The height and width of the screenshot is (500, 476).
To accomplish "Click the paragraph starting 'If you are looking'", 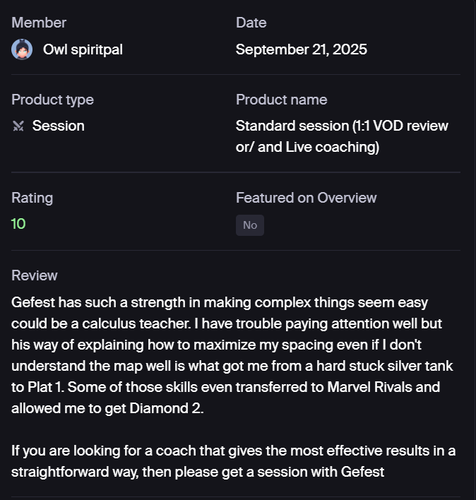I will (x=233, y=461).
